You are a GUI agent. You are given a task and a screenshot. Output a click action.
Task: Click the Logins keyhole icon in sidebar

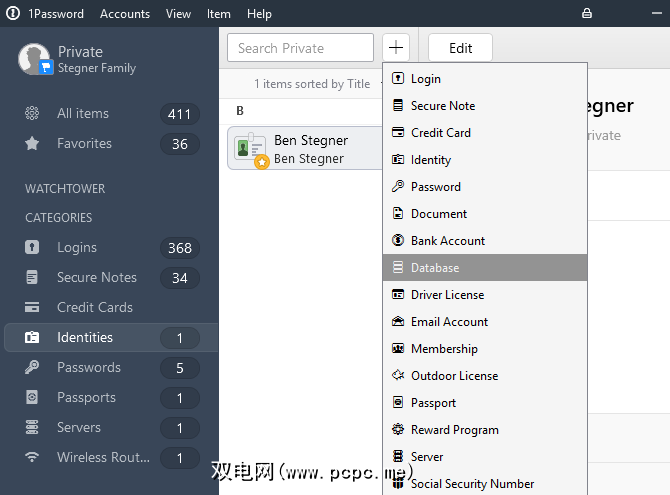(x=32, y=247)
